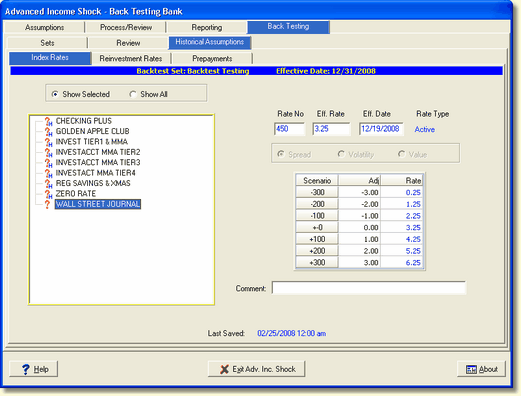Open the Prepayments tab
521x396 pixels.
[212, 59]
